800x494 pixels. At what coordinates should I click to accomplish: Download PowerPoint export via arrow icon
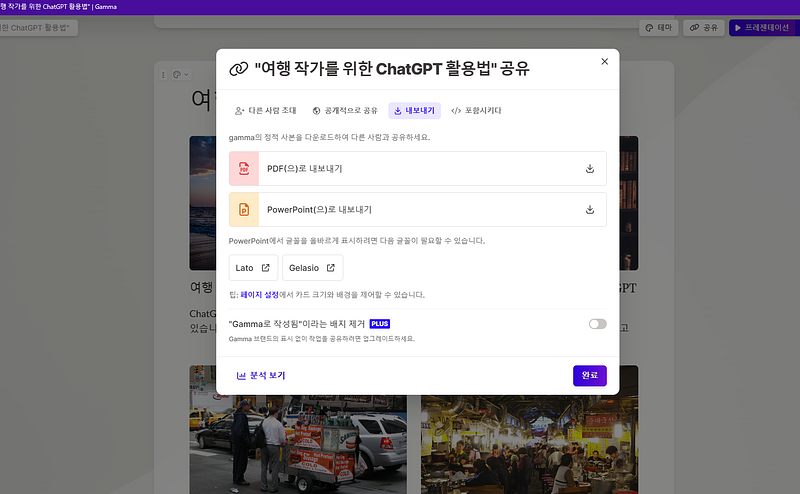coord(590,209)
